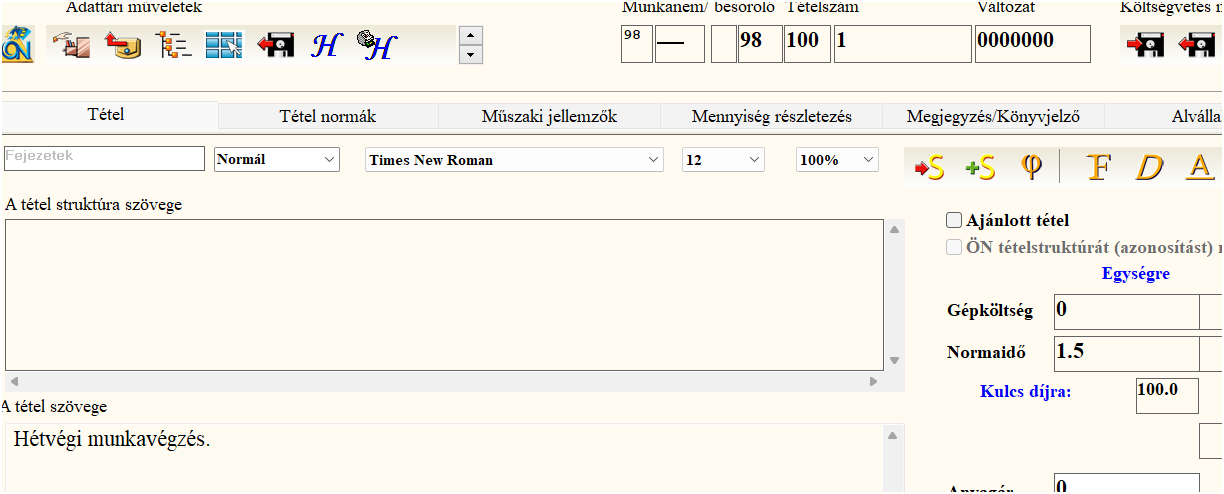Screen dimensions: 1224x494
Task: Open the Times New Roman font dropdown
Action: 515,160
